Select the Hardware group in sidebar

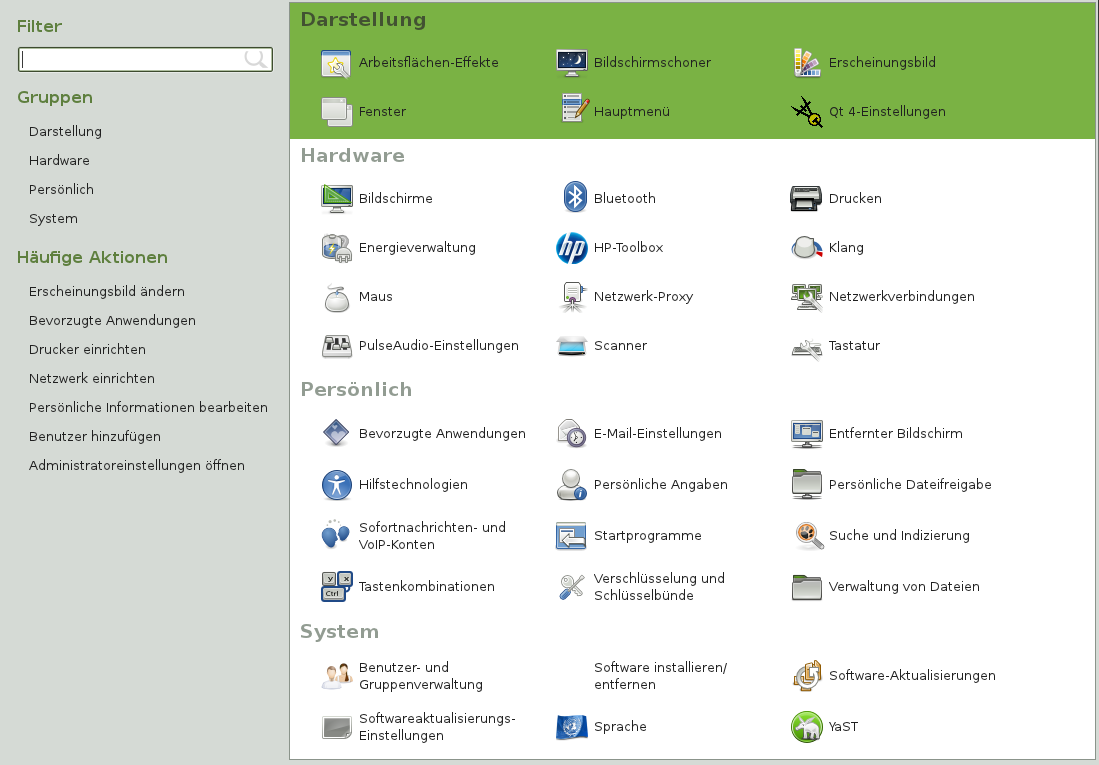pyautogui.click(x=59, y=160)
